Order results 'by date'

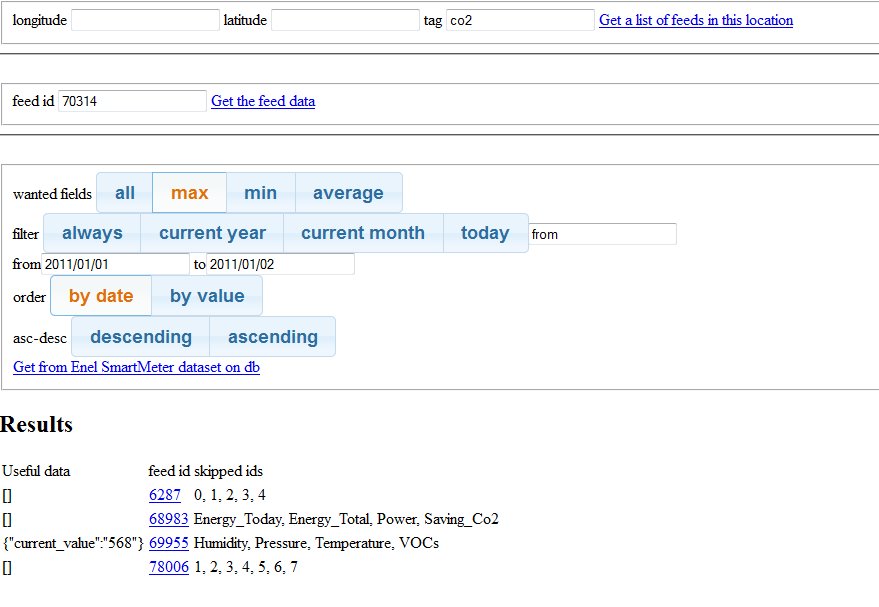pos(101,296)
